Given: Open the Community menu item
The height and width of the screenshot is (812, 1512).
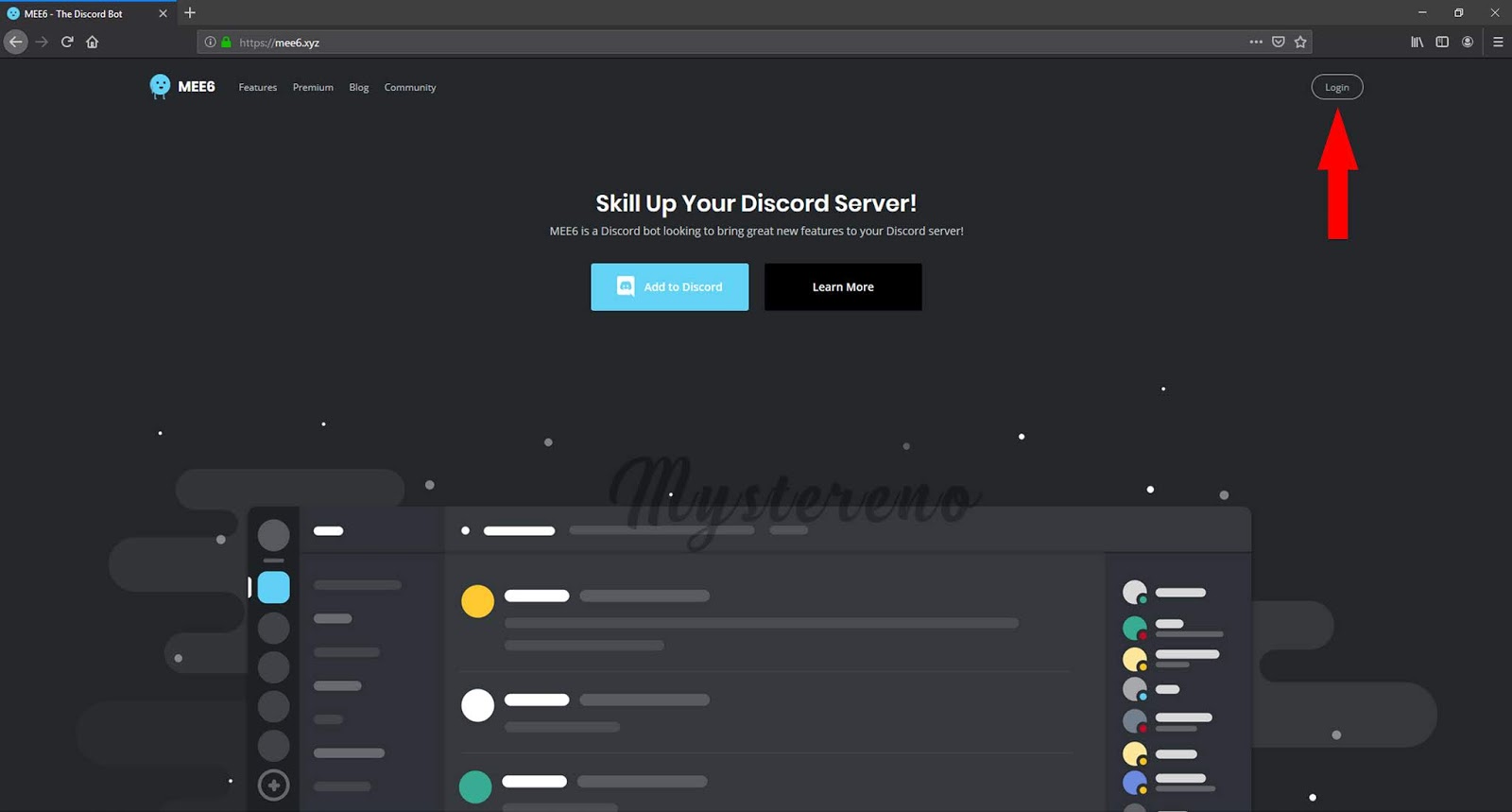Looking at the screenshot, I should (x=410, y=87).
